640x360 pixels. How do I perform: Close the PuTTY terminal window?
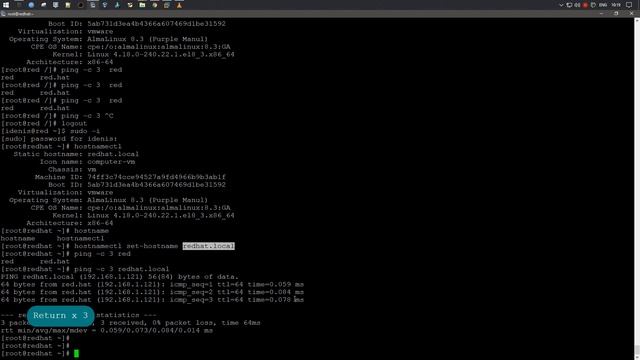(x=631, y=13)
